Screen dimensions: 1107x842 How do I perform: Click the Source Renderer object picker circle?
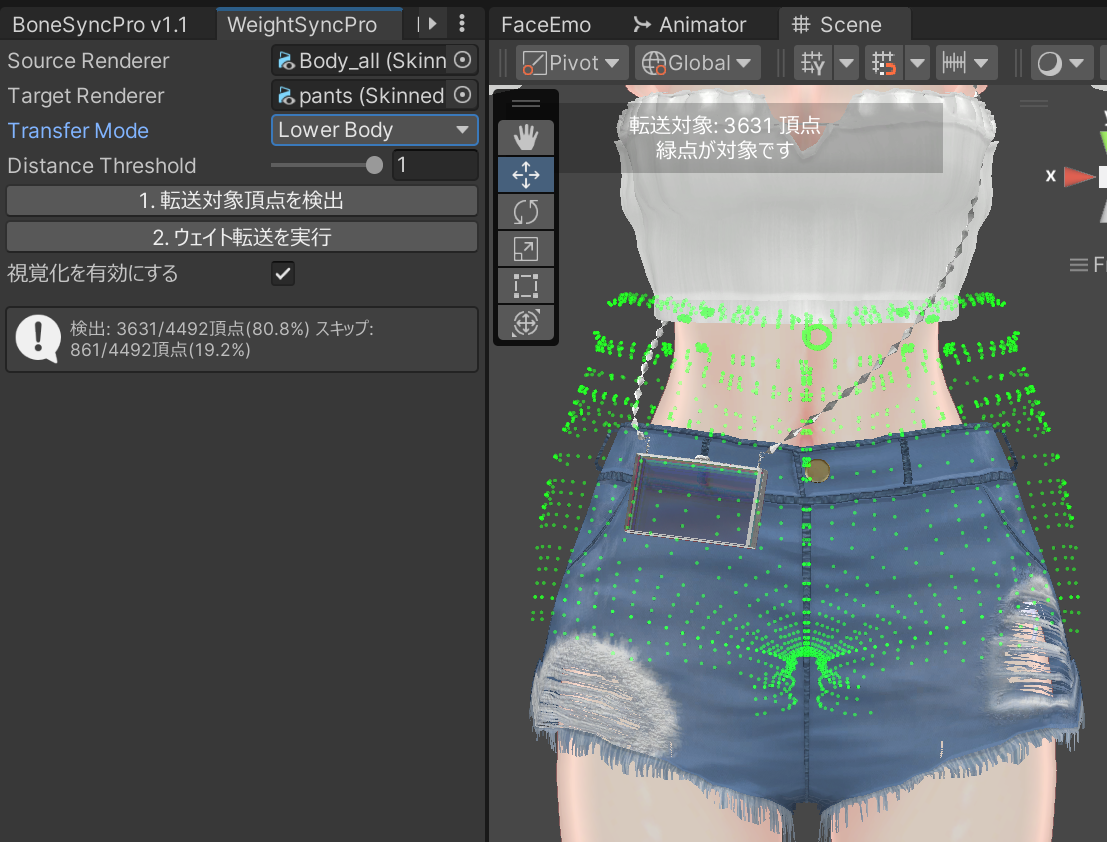[461, 60]
